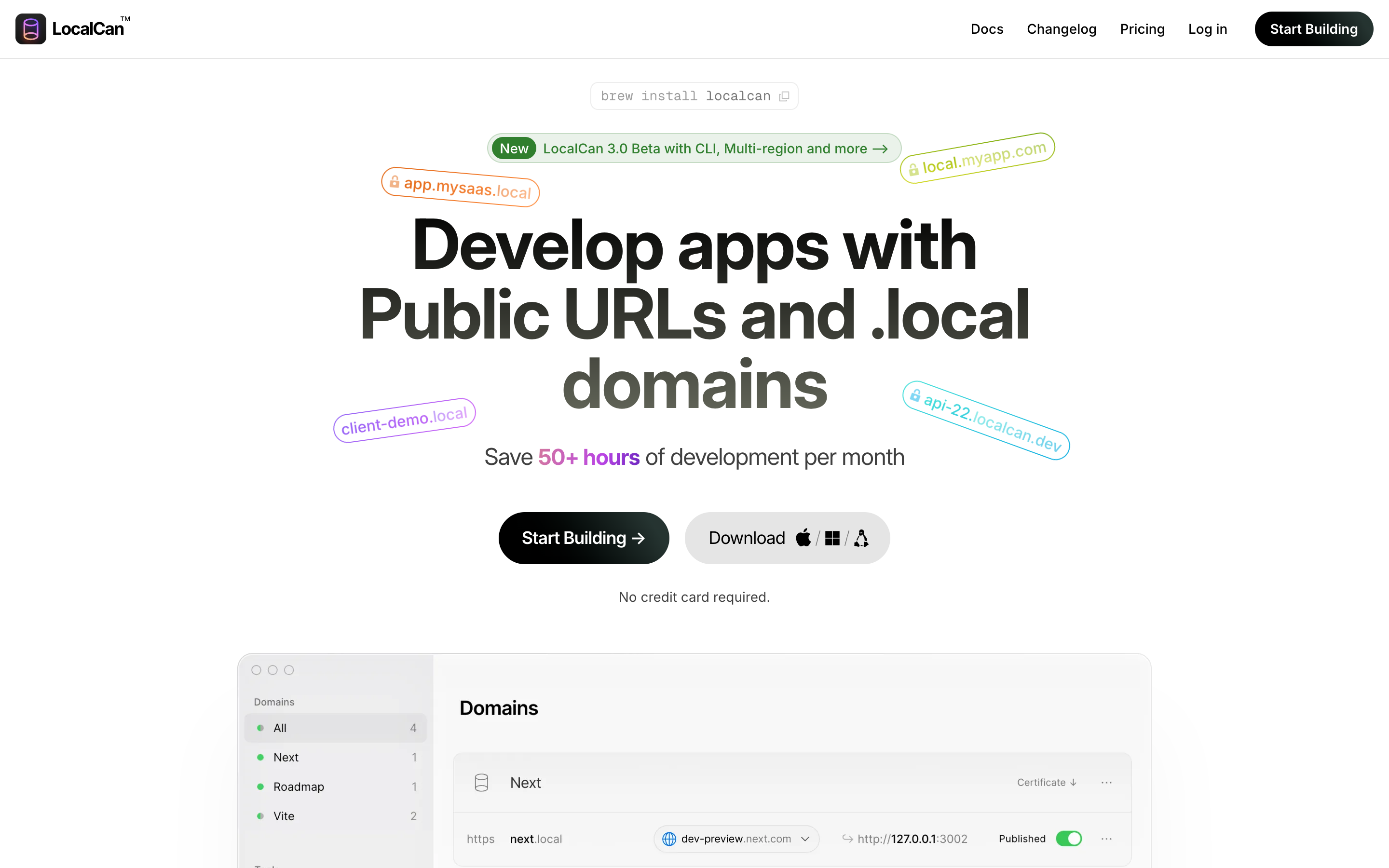1389x868 pixels.
Task: Click the Domains sidebar section label
Action: [x=274, y=702]
